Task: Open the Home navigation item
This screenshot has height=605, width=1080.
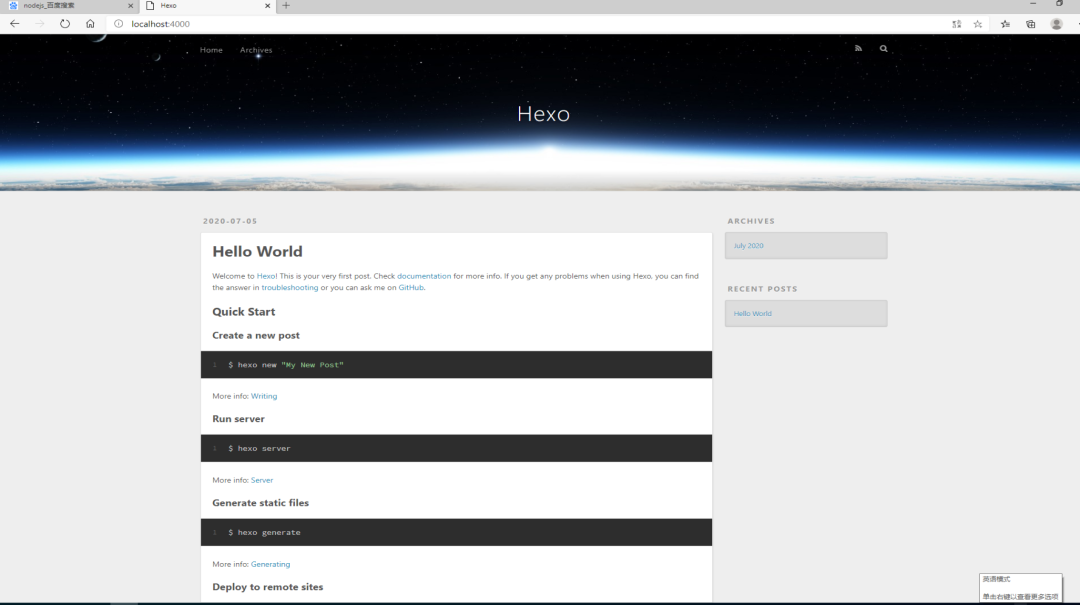Action: 211,50
